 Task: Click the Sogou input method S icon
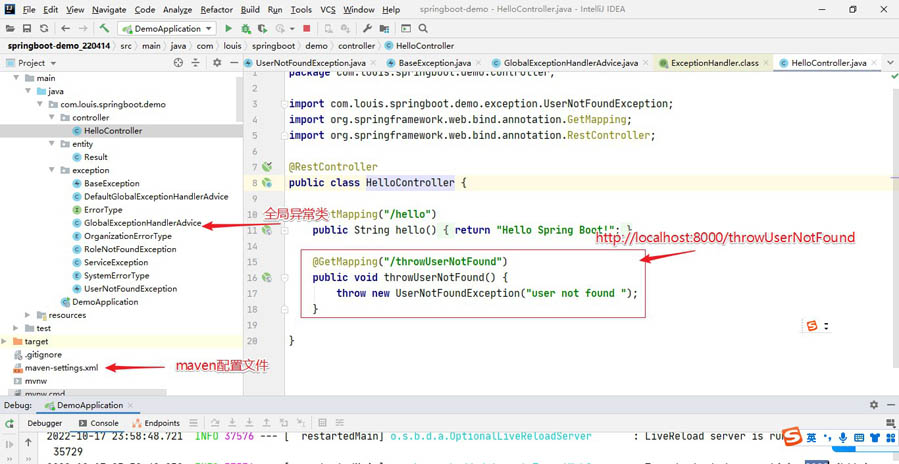coord(792,437)
